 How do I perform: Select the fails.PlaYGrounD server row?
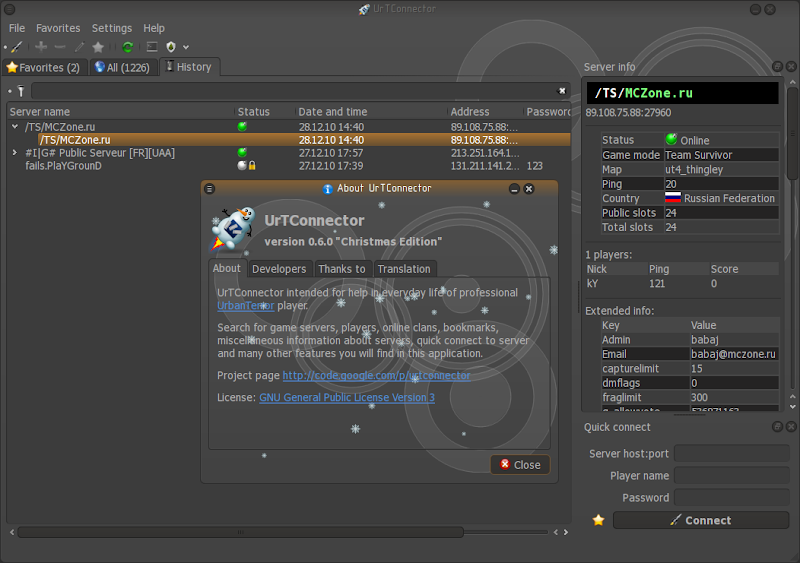289,166
